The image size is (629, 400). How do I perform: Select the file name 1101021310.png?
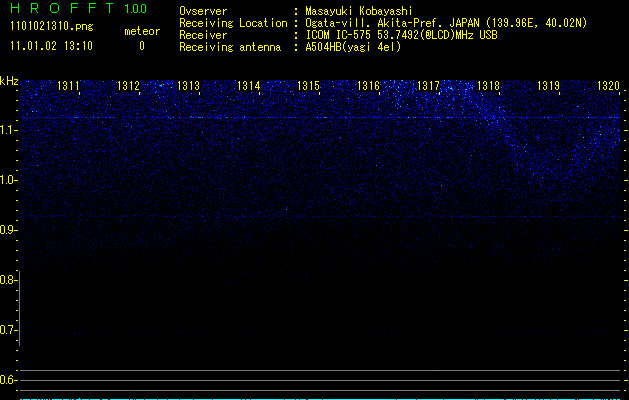click(x=52, y=27)
